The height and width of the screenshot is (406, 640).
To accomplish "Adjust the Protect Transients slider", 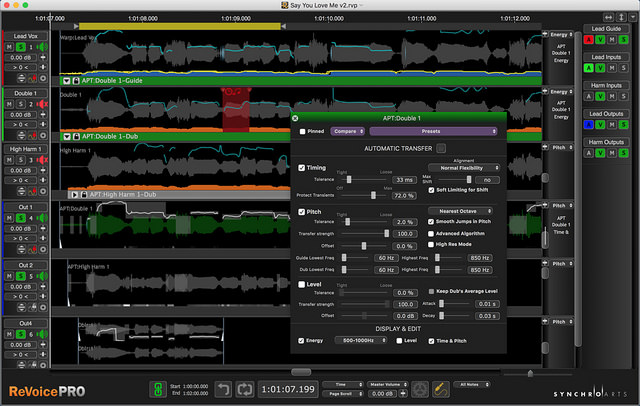I will pos(373,195).
